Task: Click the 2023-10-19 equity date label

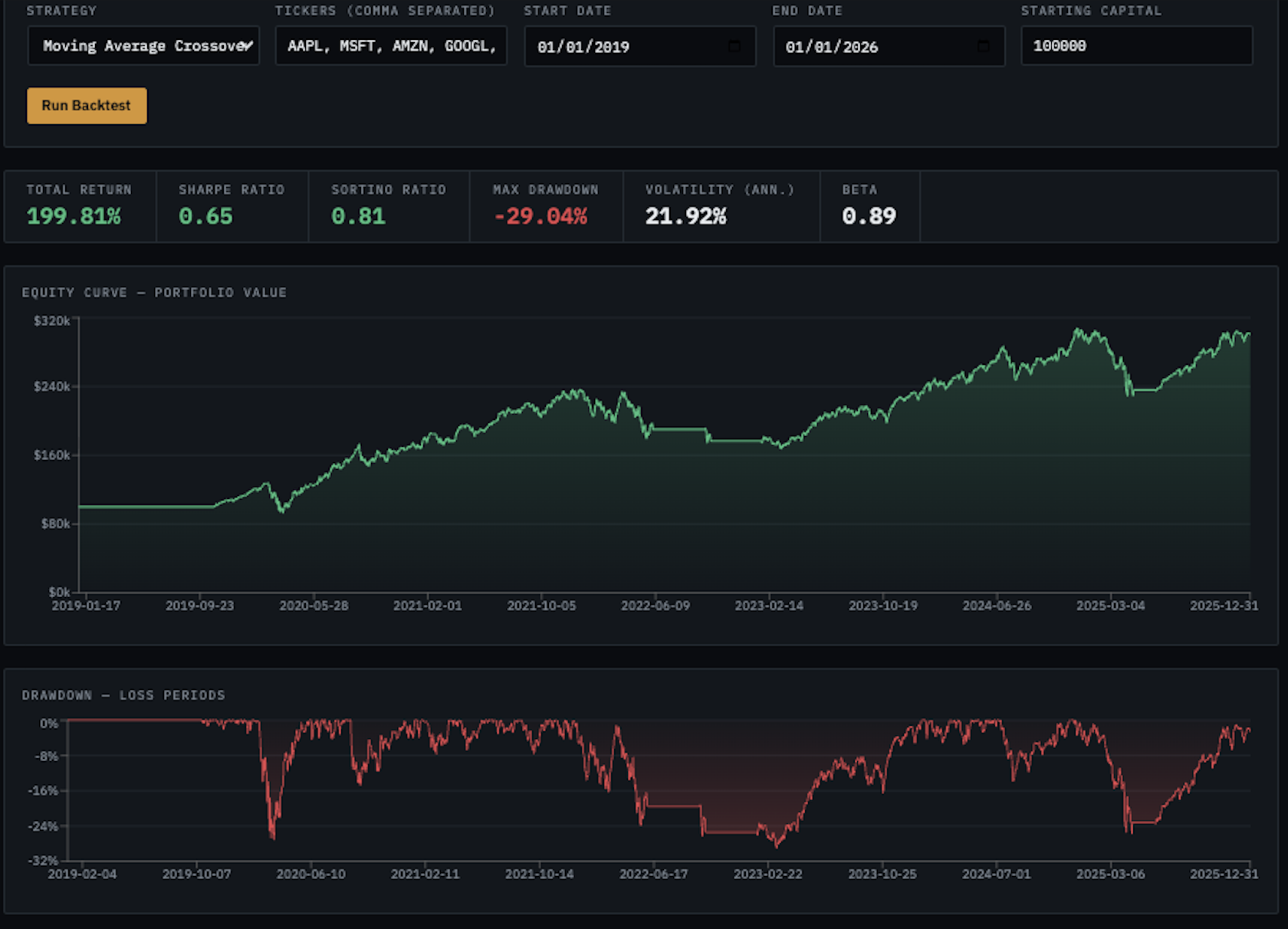Action: pos(883,606)
